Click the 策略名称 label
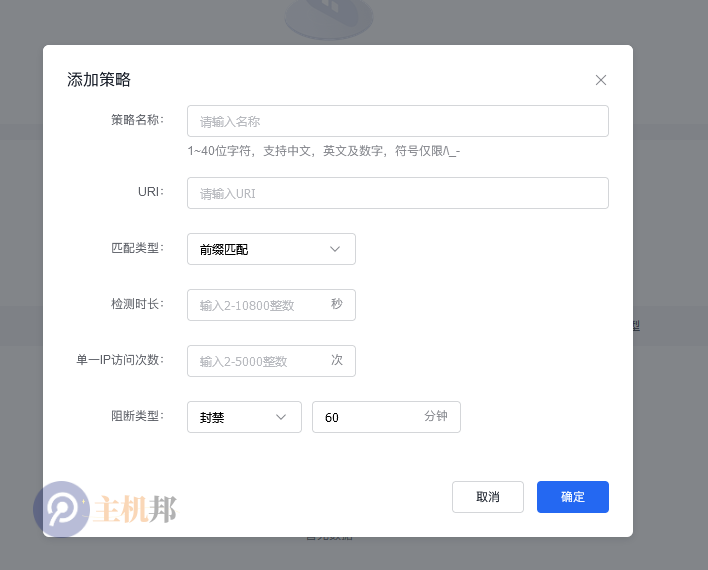Screen dimensions: 708x570 (x=137, y=120)
